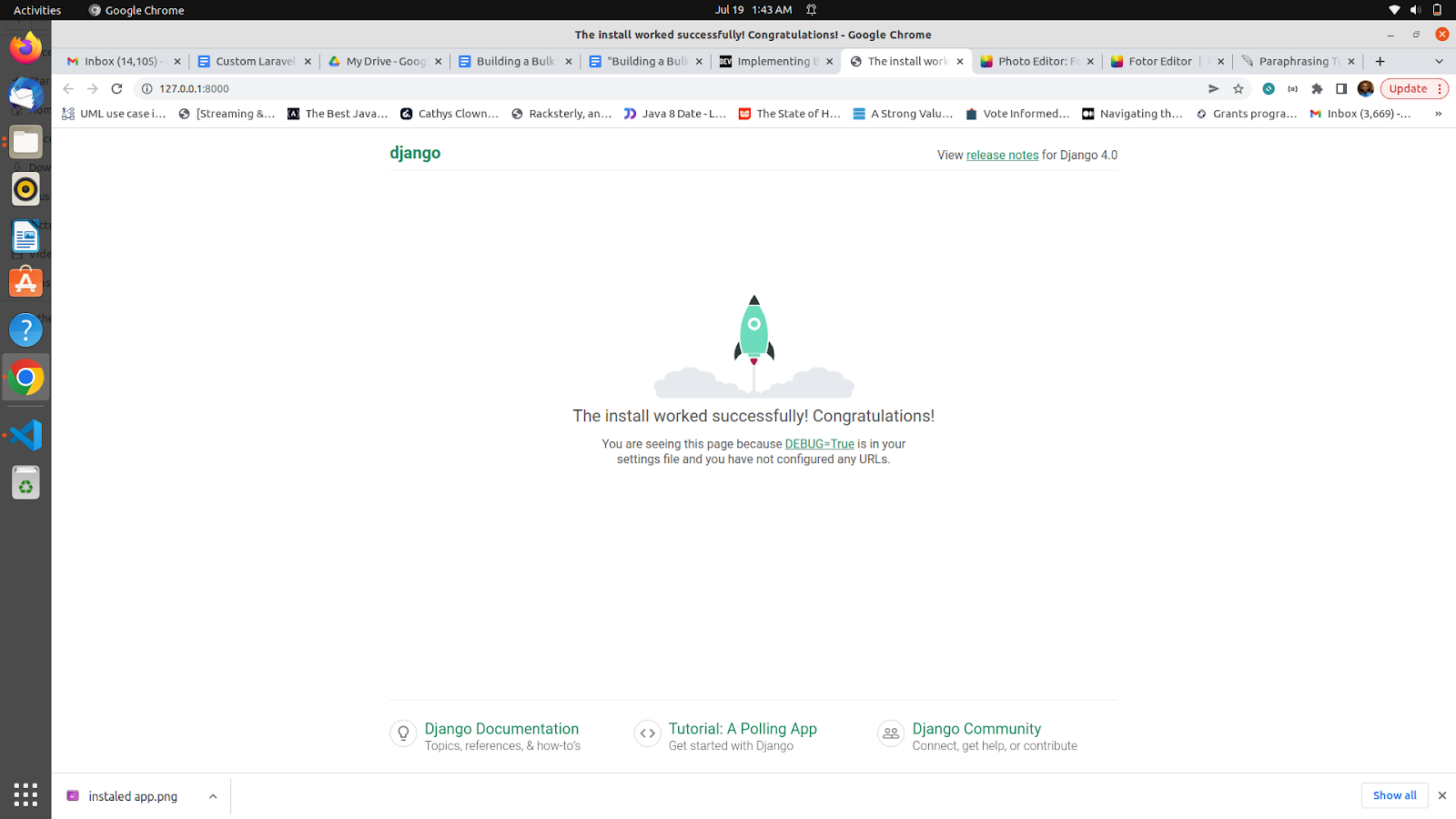
Task: Launch LibreOffice Writer from the dock
Action: (x=25, y=237)
